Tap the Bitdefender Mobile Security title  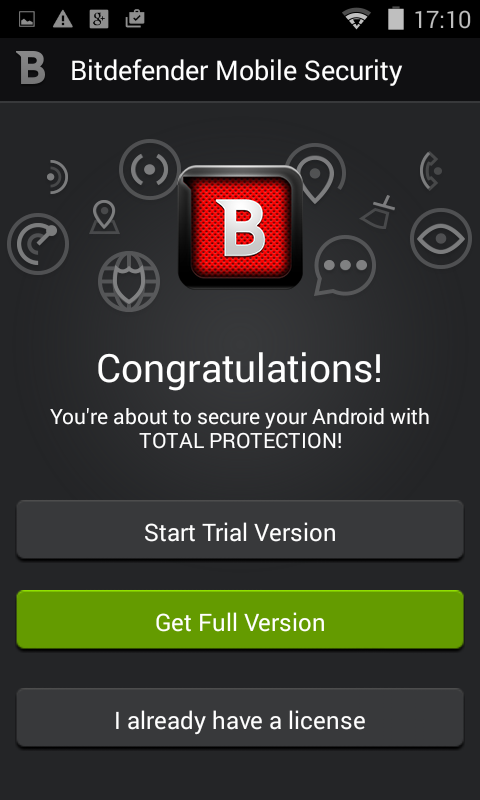tap(236, 70)
